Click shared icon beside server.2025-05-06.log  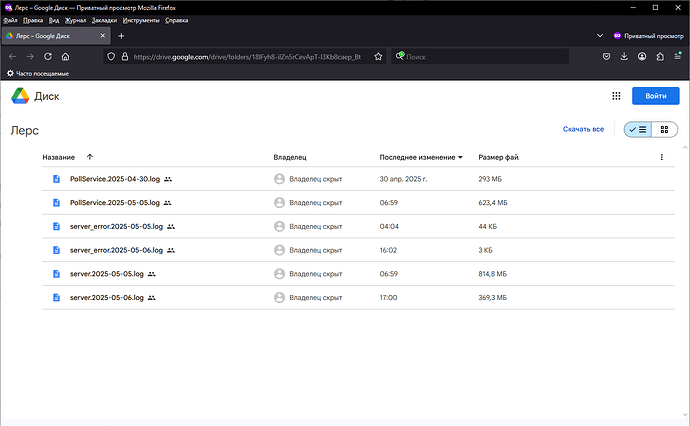(151, 298)
